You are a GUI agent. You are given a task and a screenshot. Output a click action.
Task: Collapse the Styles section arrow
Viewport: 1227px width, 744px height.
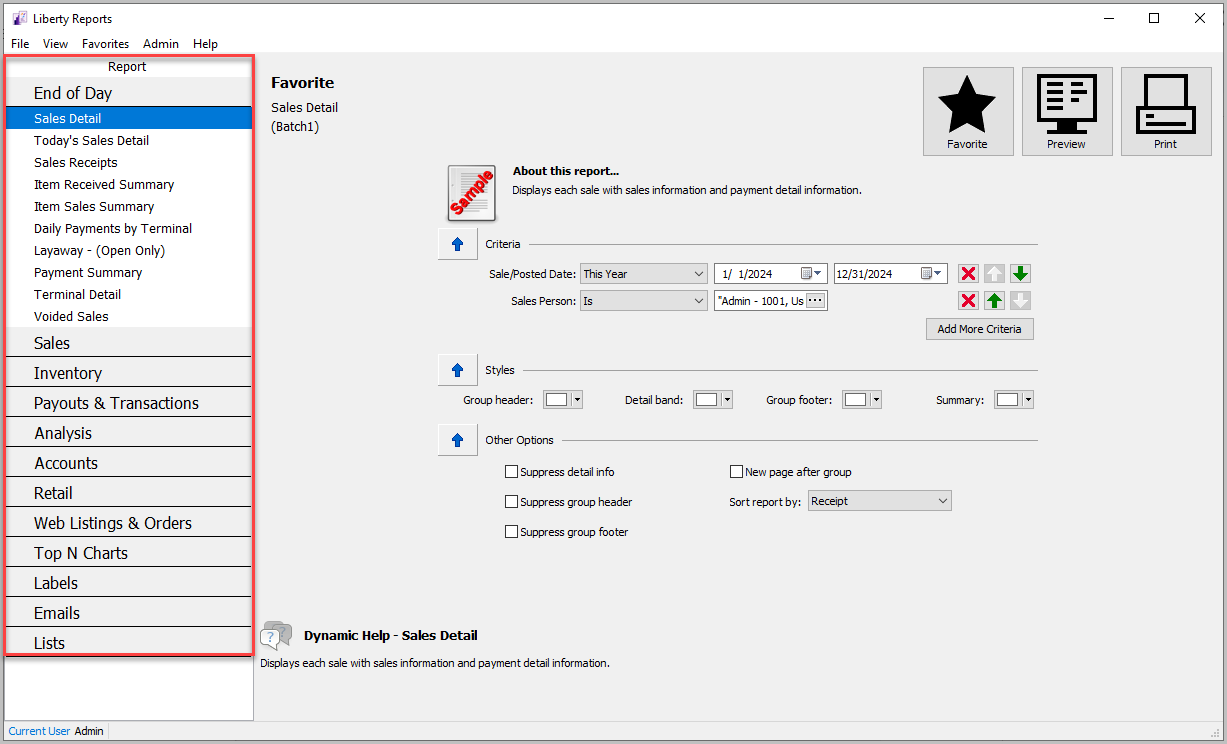point(458,370)
